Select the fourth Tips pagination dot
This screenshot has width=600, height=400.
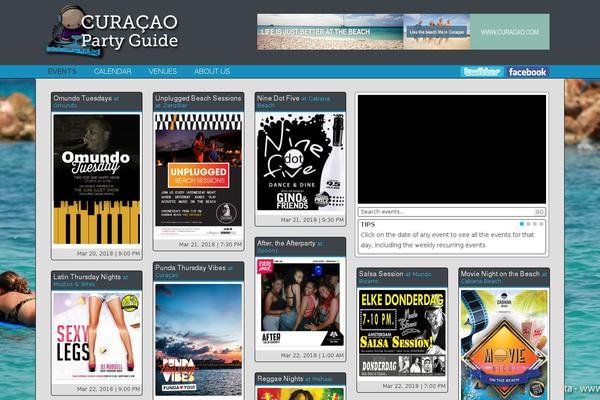(541, 224)
